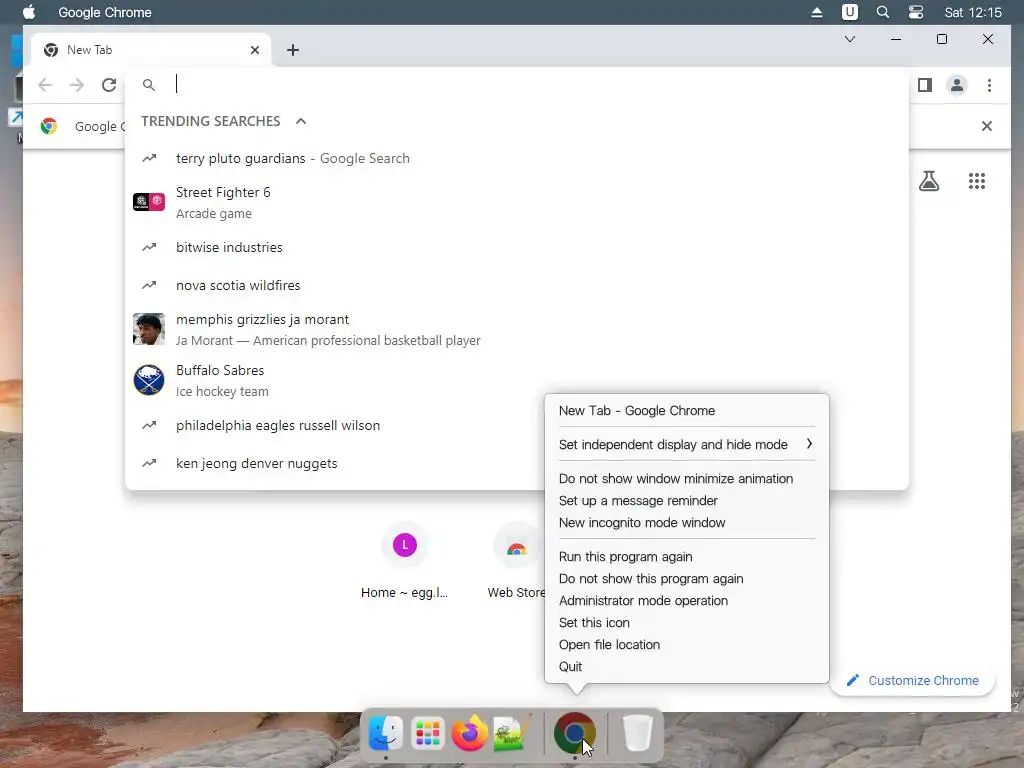The width and height of the screenshot is (1024, 768).
Task: Choose Quit in context menu
Action: pyautogui.click(x=686, y=667)
